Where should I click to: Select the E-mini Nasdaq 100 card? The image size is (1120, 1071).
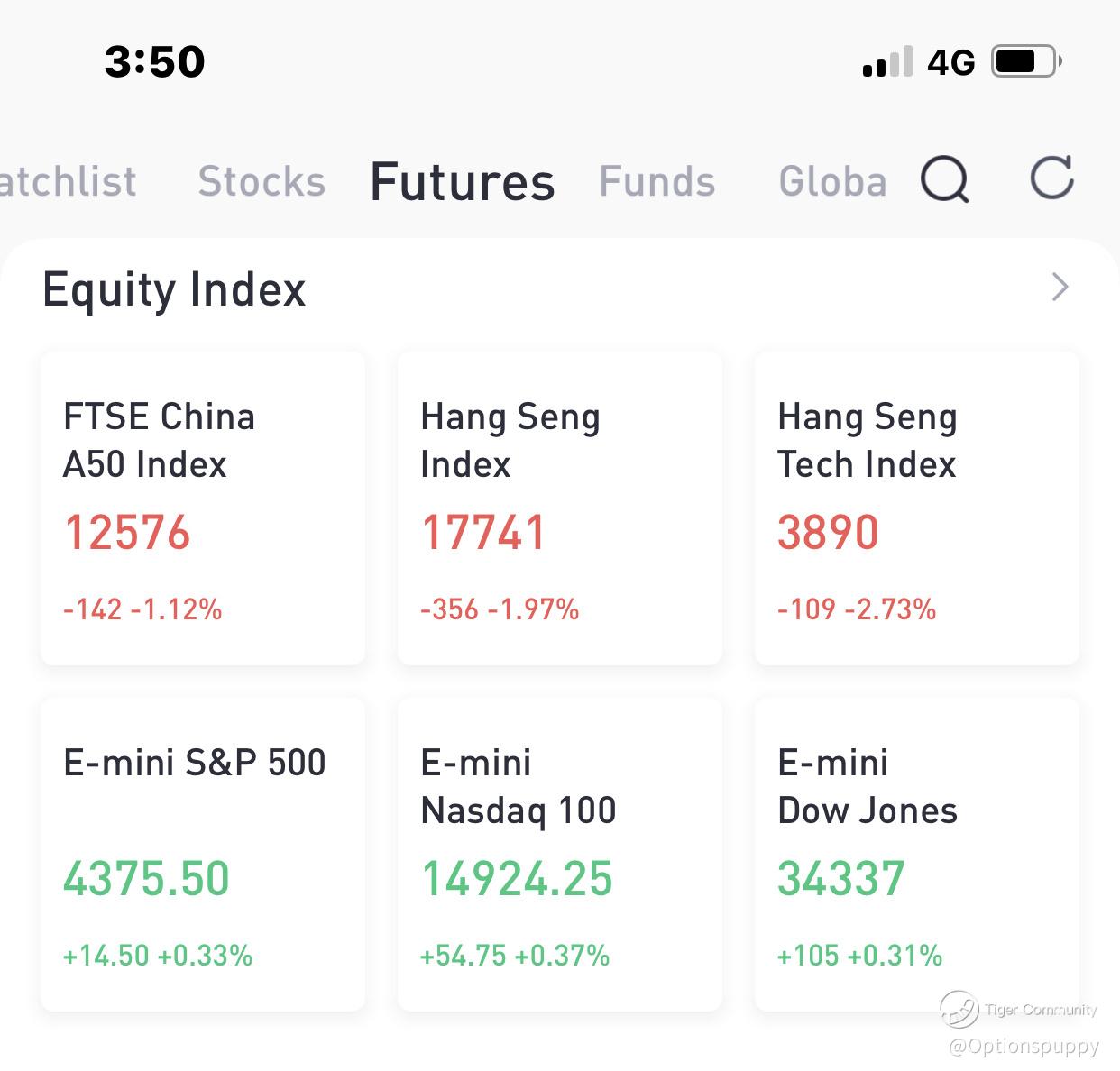tap(560, 854)
